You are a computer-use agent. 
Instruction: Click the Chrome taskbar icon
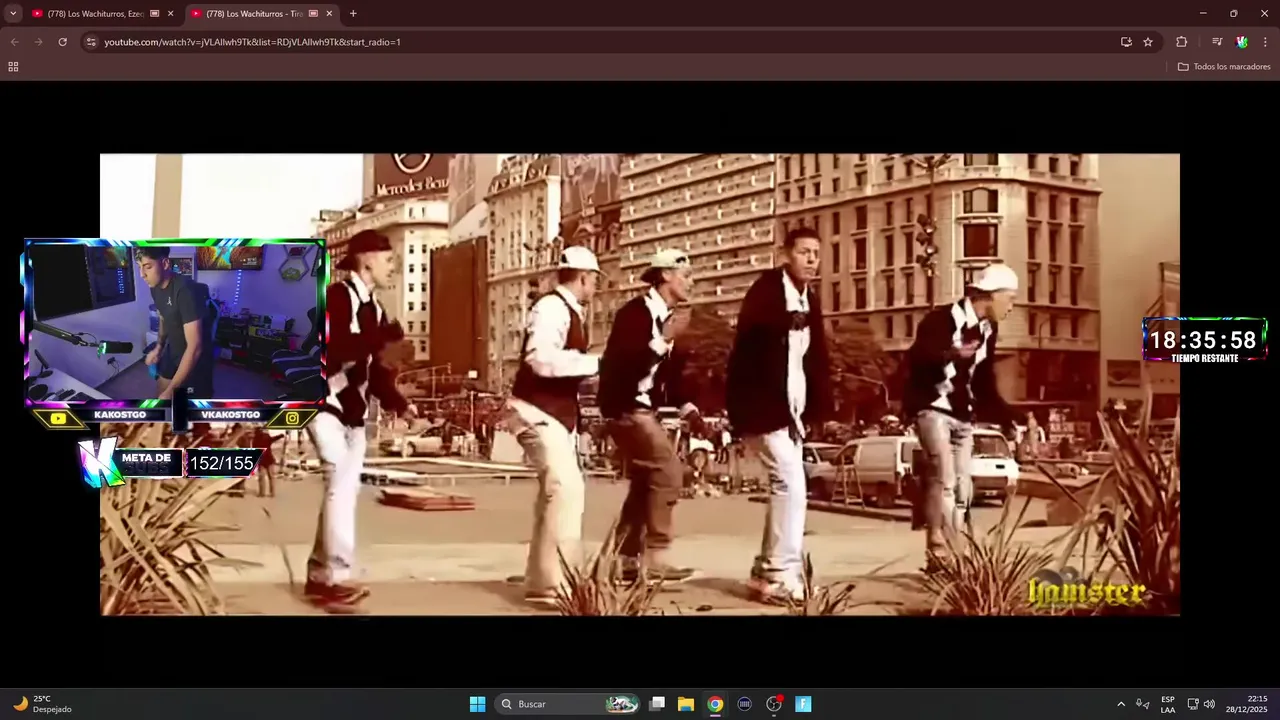[715, 704]
